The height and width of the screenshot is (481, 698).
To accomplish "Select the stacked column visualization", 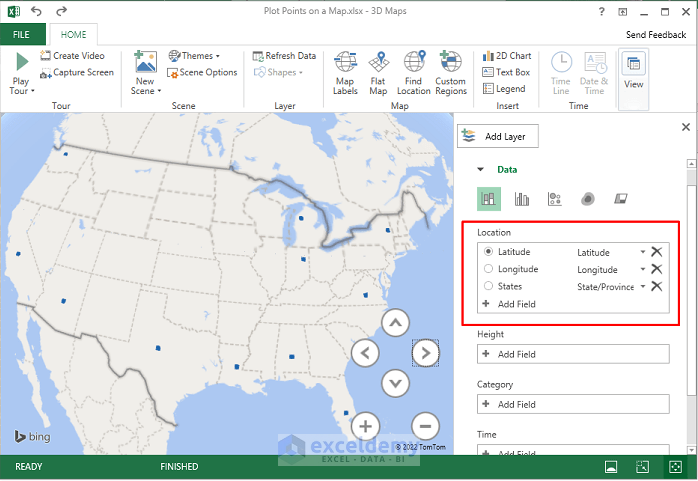I will [x=489, y=198].
